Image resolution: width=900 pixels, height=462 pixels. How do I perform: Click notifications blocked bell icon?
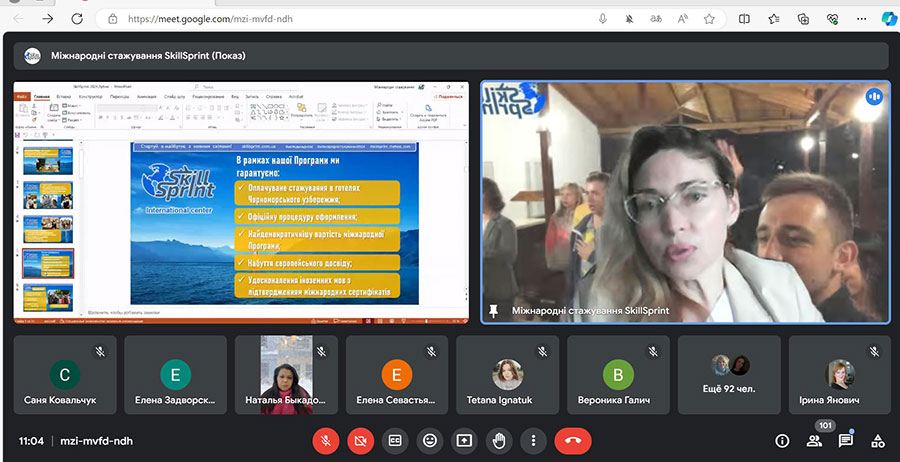(x=629, y=18)
